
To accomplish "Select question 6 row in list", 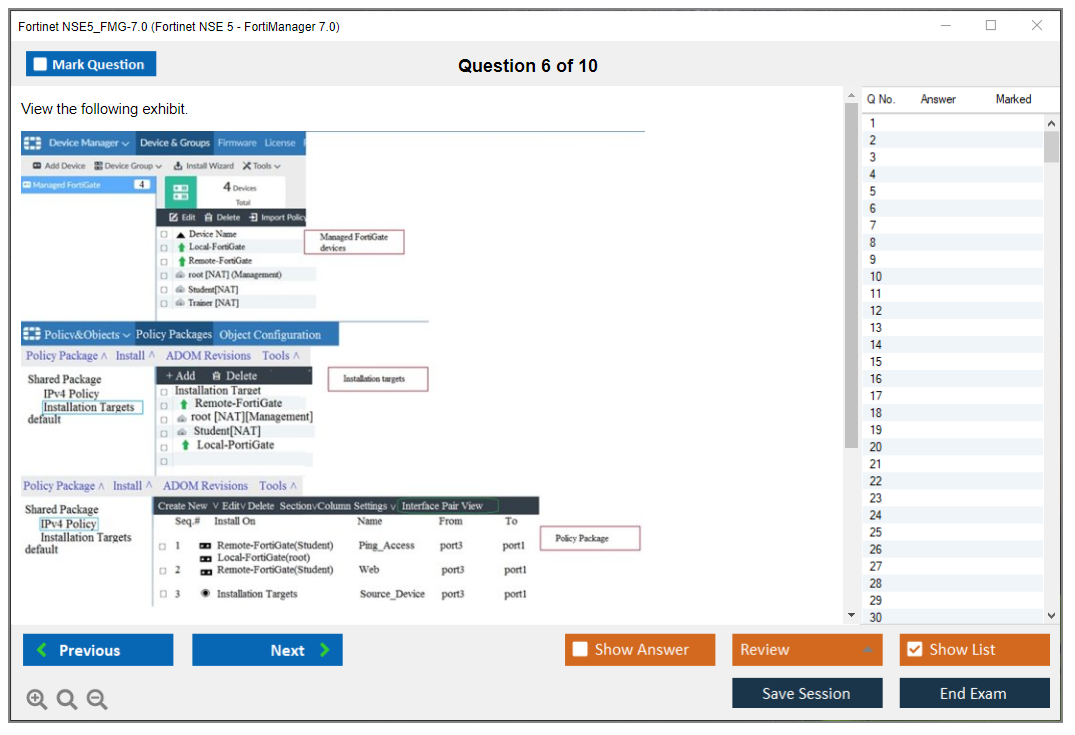I will click(x=873, y=208).
